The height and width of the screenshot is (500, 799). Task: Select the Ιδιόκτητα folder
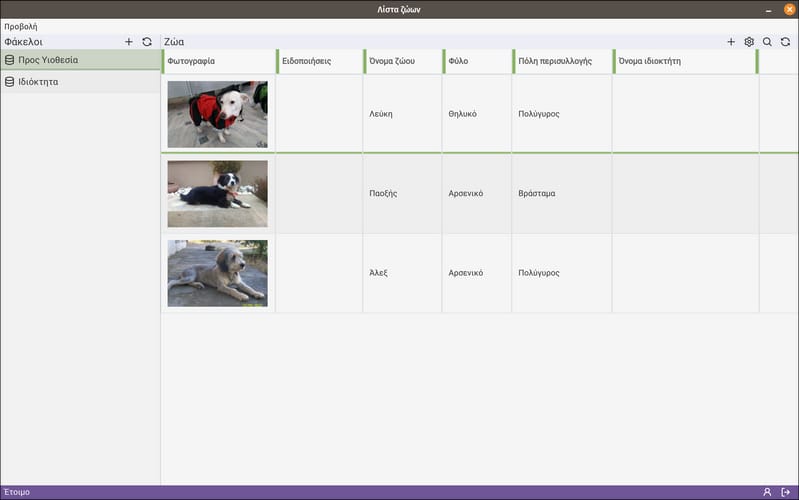tap(81, 82)
